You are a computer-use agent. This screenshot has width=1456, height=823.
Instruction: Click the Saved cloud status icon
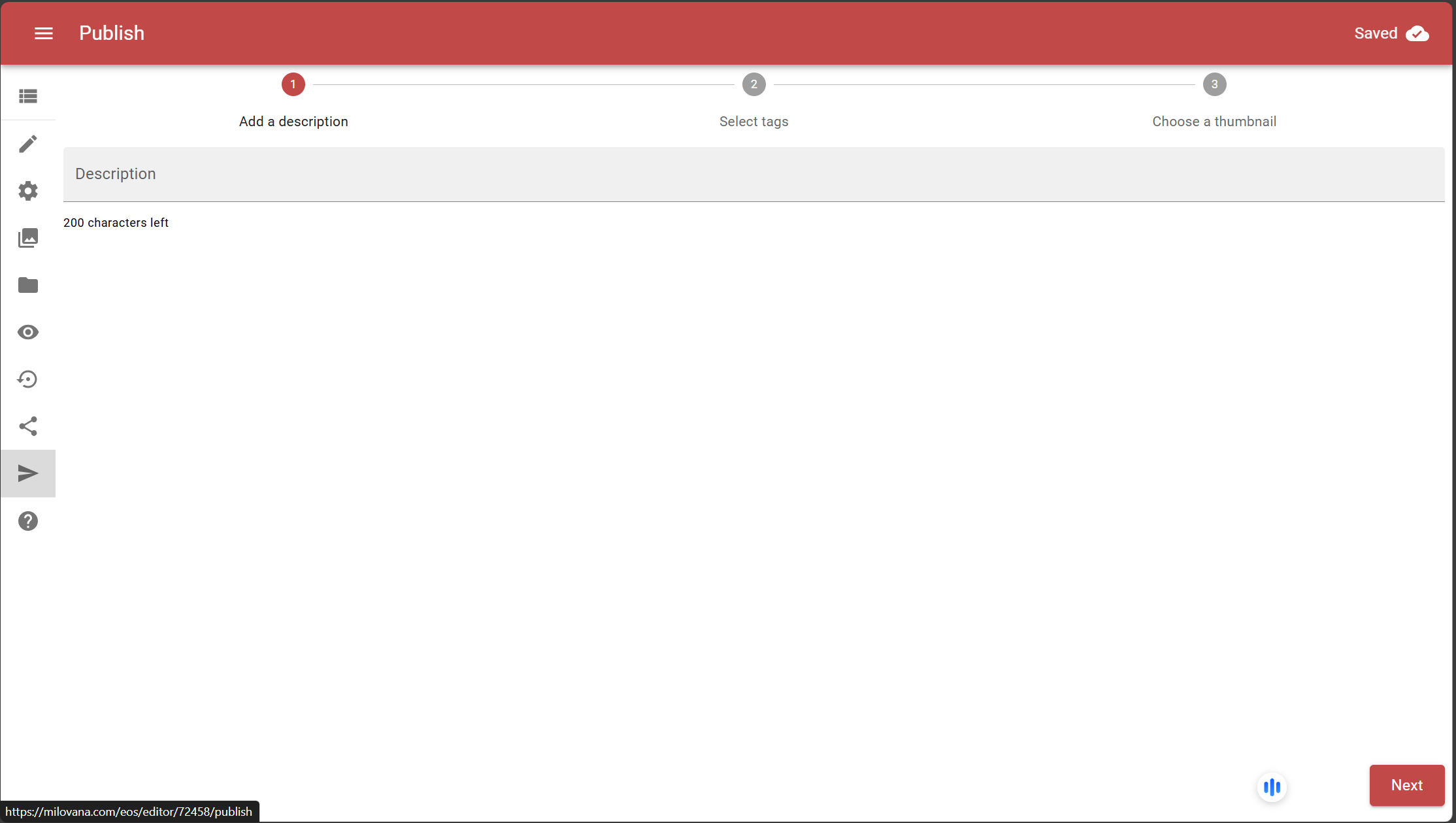[x=1417, y=33]
